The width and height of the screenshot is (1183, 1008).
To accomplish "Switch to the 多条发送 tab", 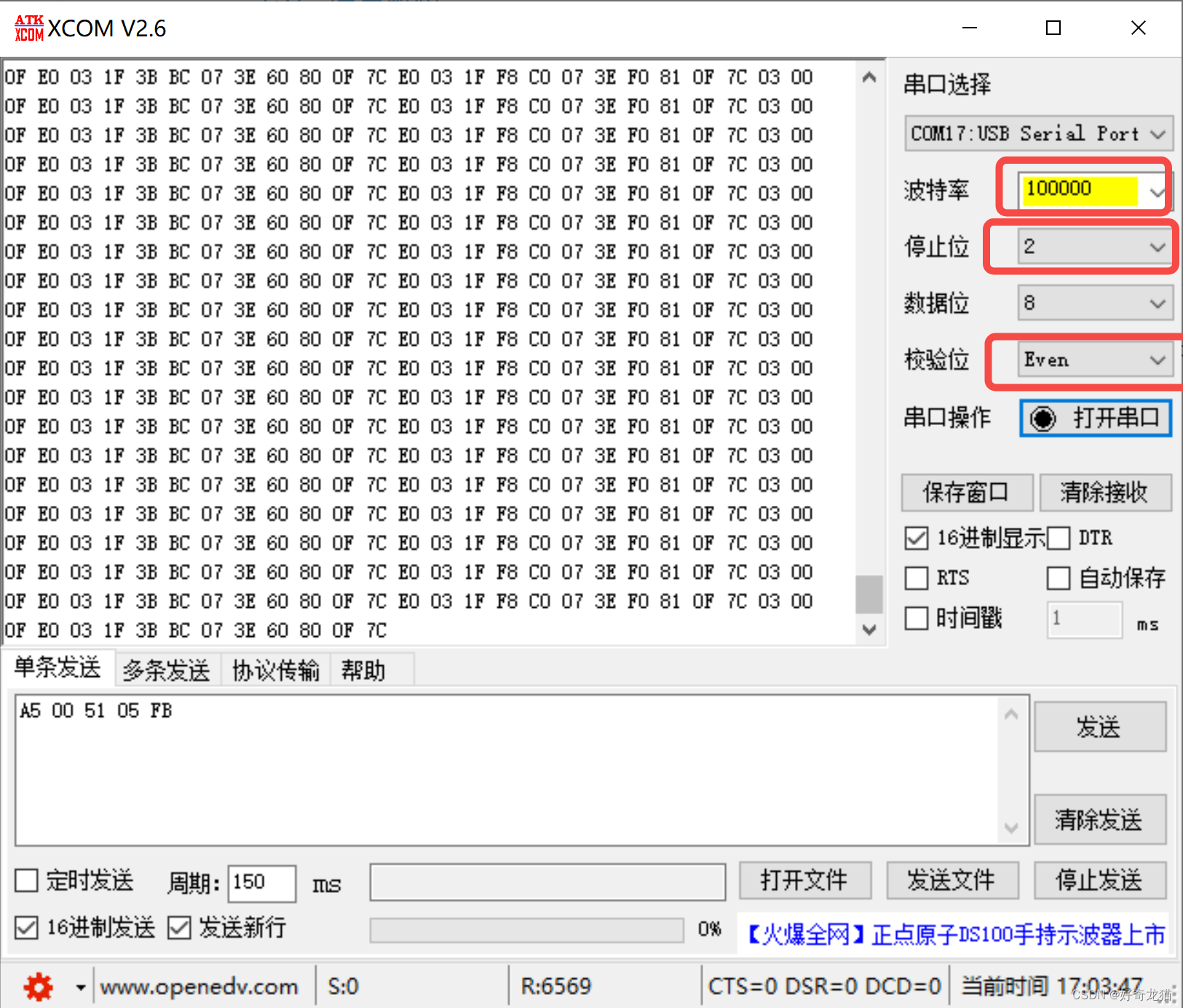I will [166, 669].
